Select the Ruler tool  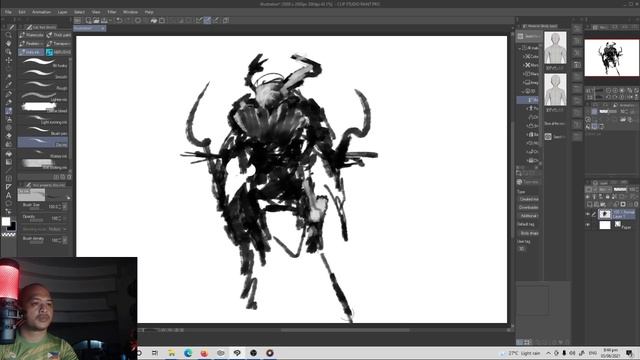9,187
